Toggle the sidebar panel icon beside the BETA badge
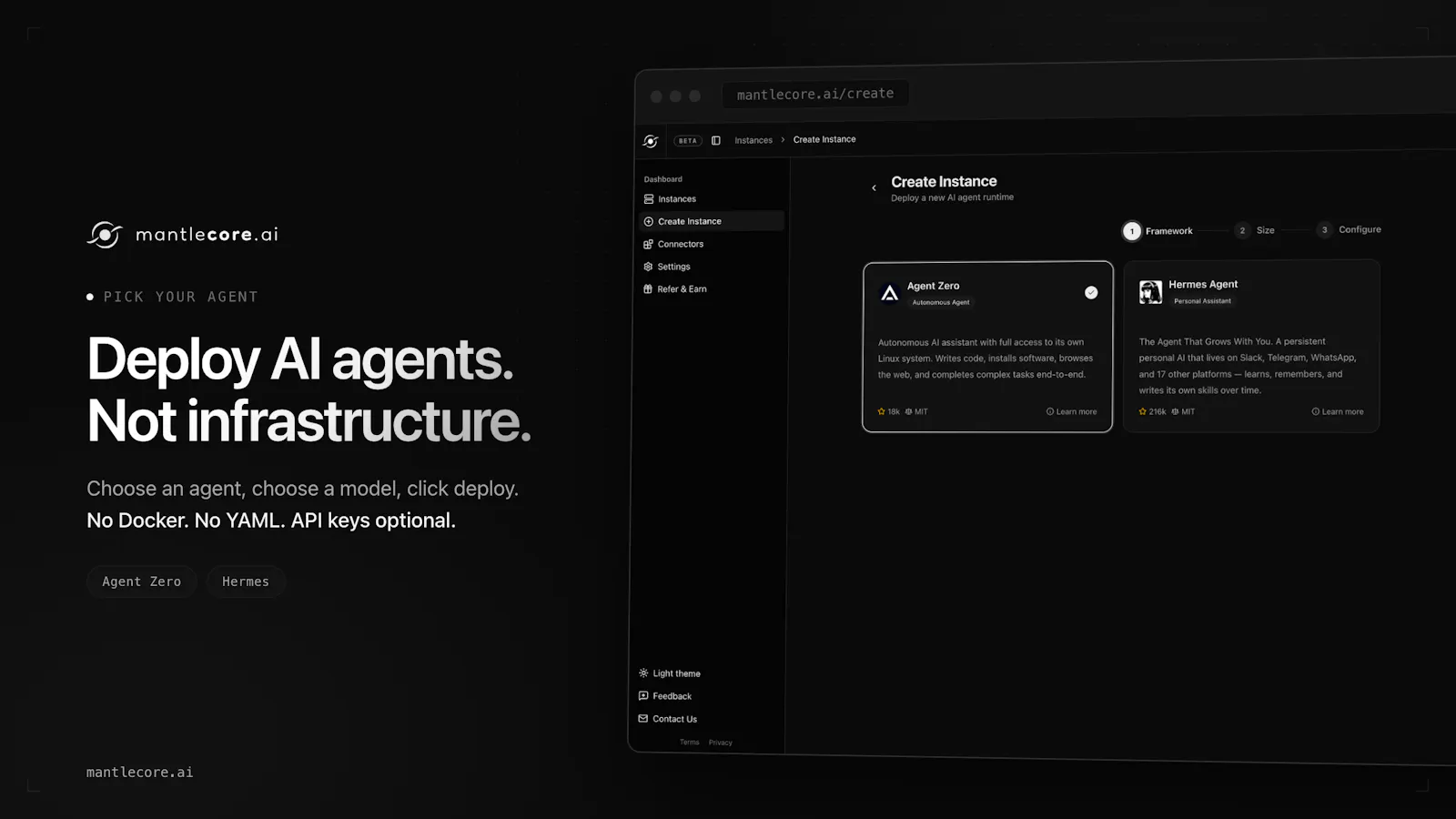This screenshot has height=819, width=1456. [716, 140]
